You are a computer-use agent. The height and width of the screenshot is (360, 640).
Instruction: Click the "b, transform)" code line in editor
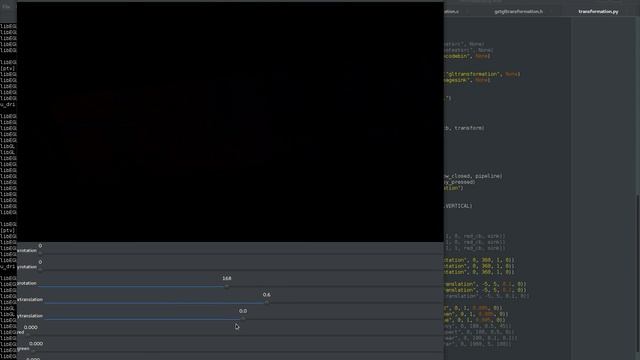click(x=464, y=128)
